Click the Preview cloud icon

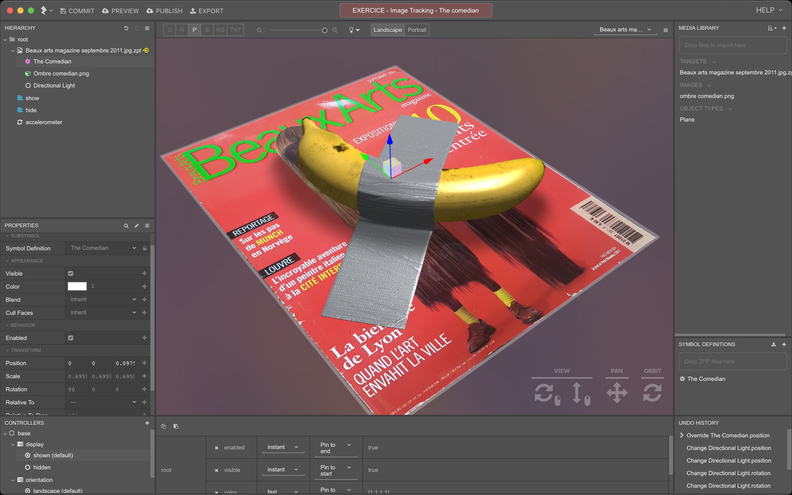tap(106, 10)
